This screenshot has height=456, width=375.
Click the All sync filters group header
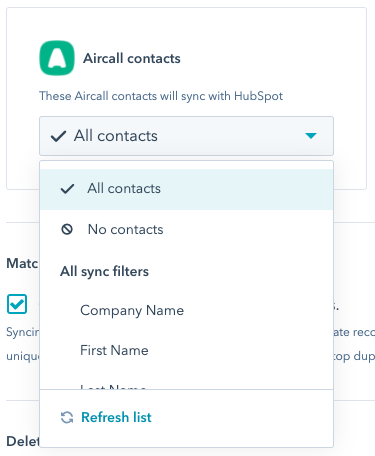point(104,271)
